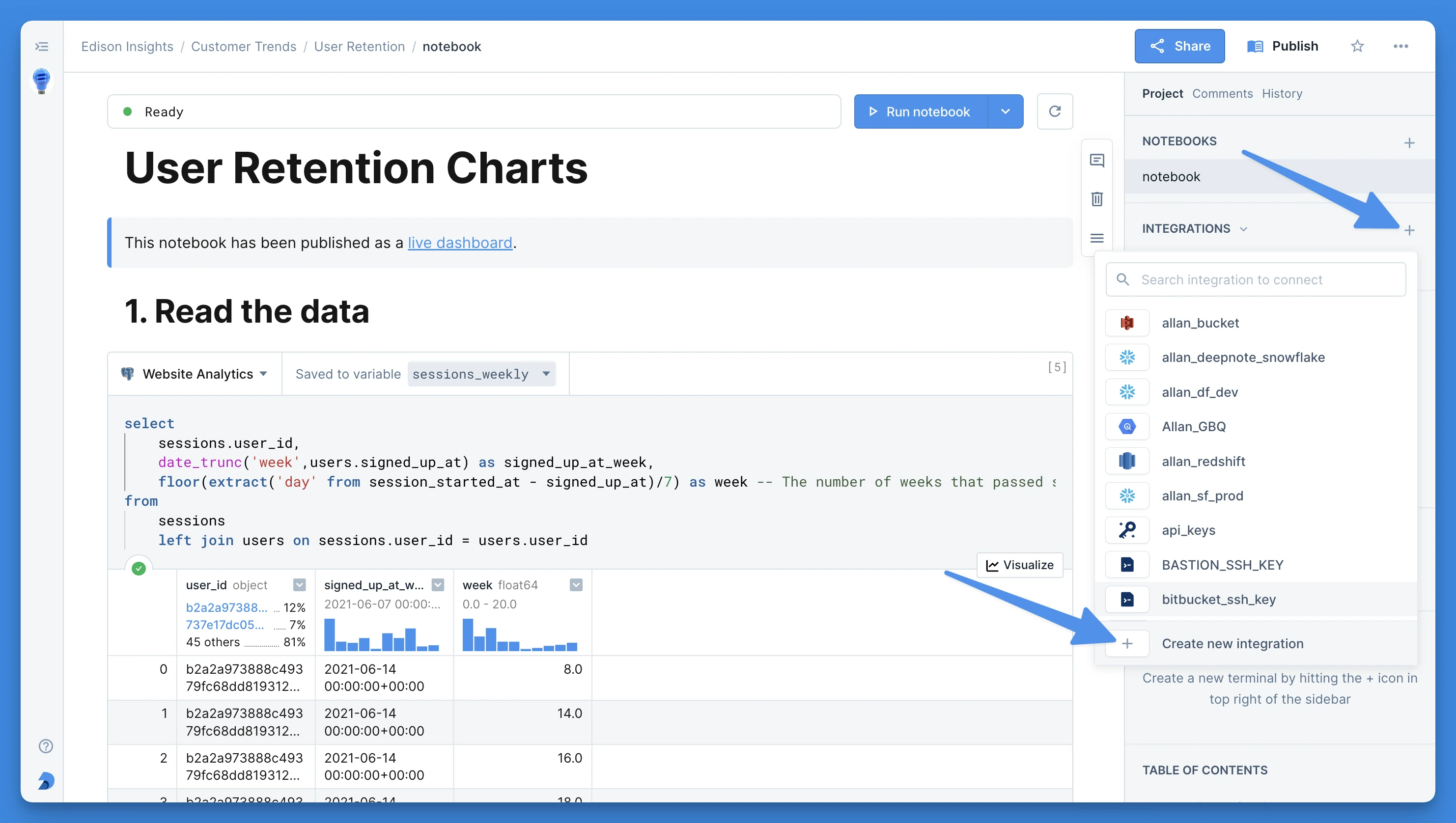Choose the Allan_GBQ integration
The height and width of the screenshot is (823, 1456).
pos(1256,426)
